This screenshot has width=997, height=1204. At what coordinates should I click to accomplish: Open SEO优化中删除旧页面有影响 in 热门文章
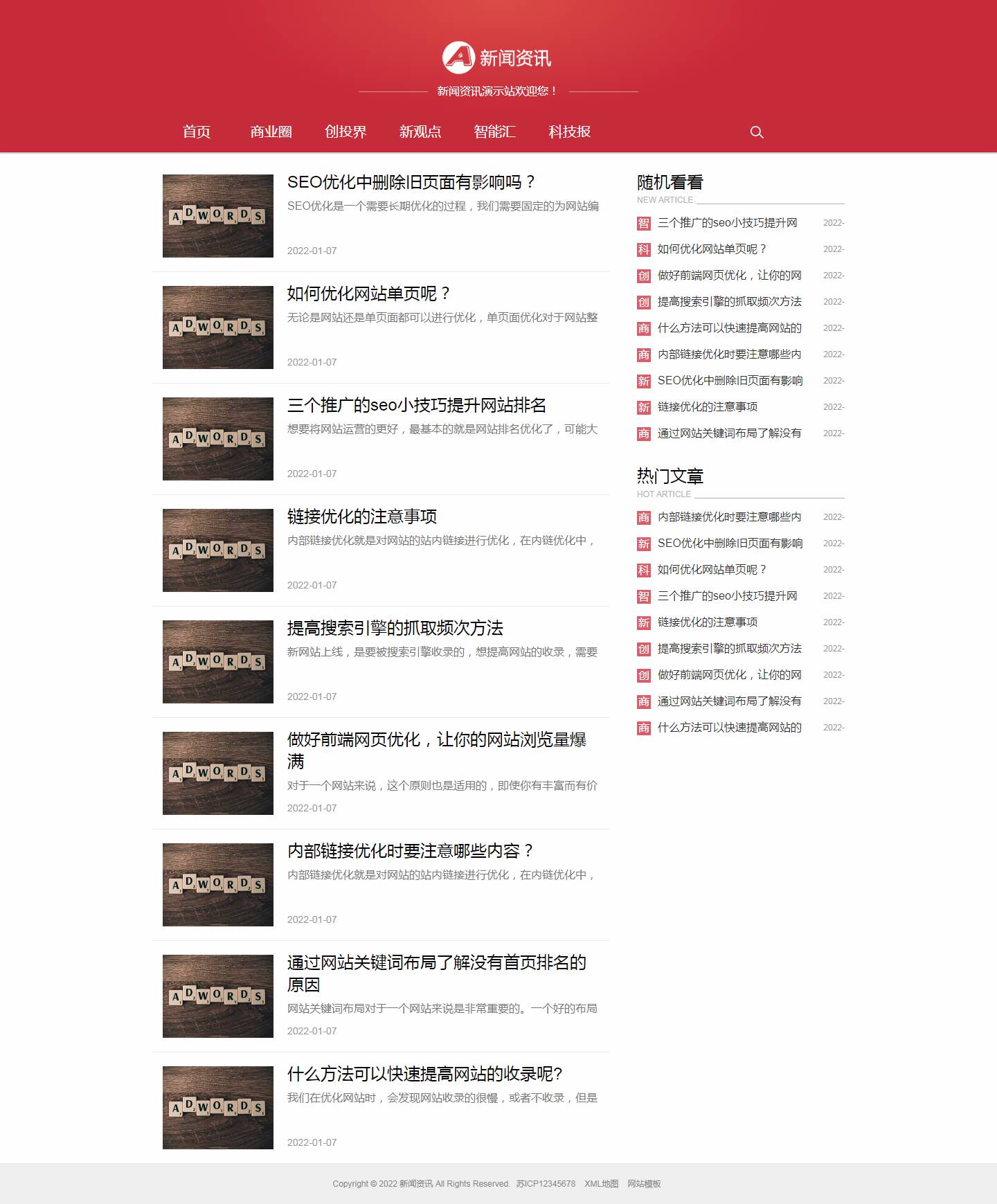coord(730,543)
